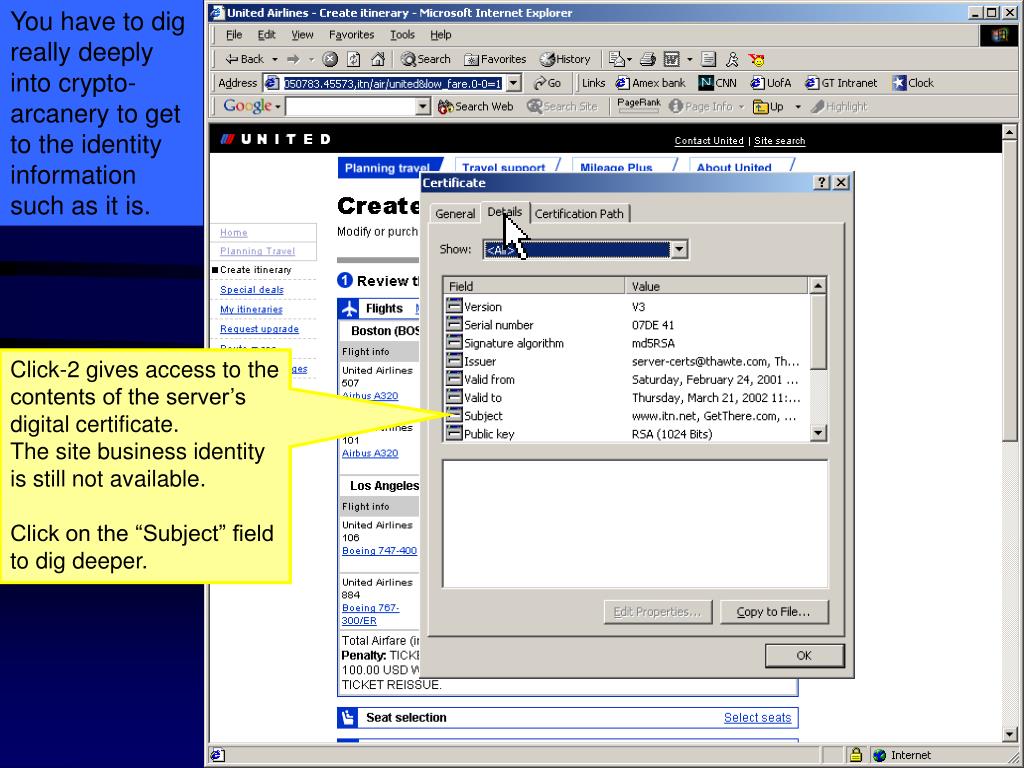Click the Field column header
This screenshot has height=768, width=1024.
point(534,286)
